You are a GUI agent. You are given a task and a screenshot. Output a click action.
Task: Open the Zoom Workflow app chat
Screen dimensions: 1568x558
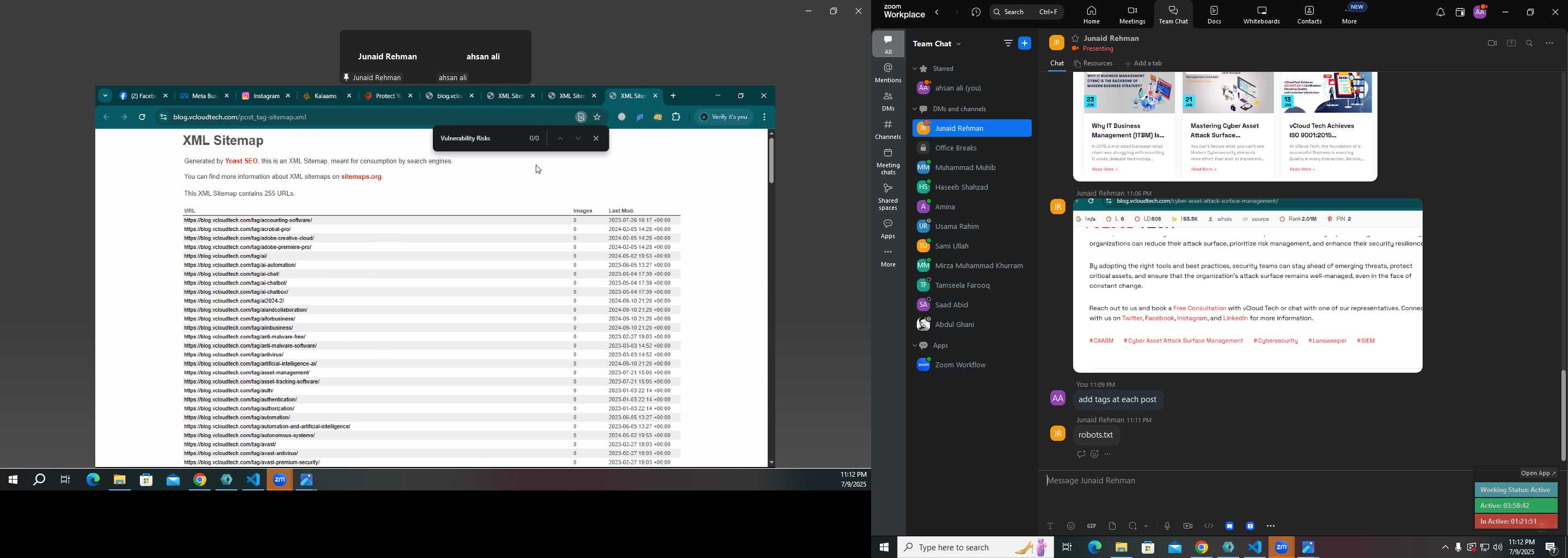(971, 365)
